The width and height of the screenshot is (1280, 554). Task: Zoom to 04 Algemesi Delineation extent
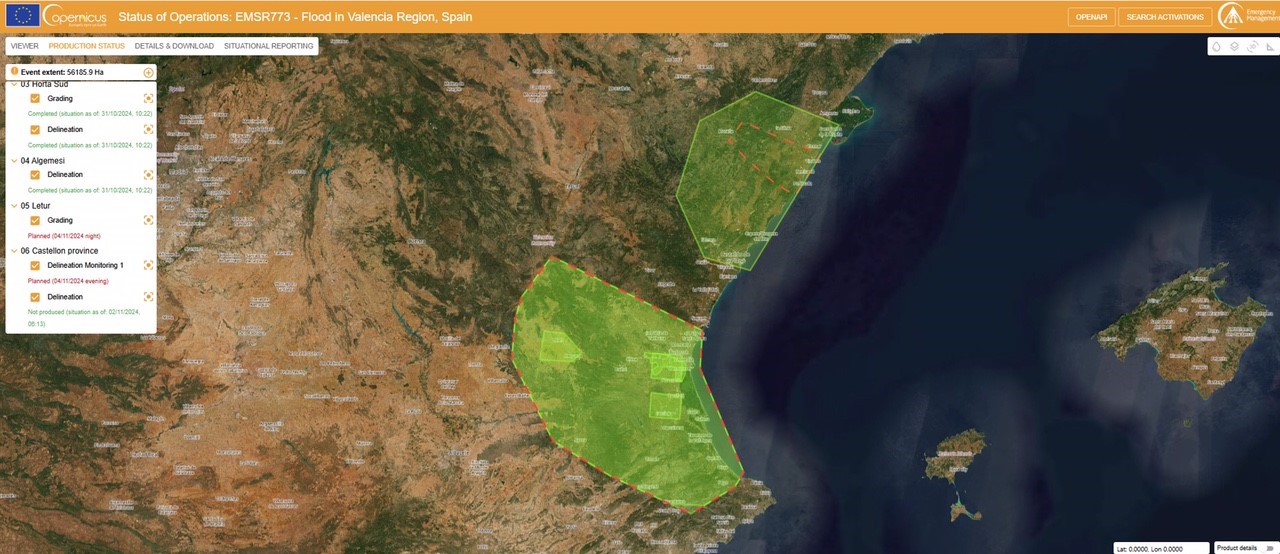tap(149, 175)
